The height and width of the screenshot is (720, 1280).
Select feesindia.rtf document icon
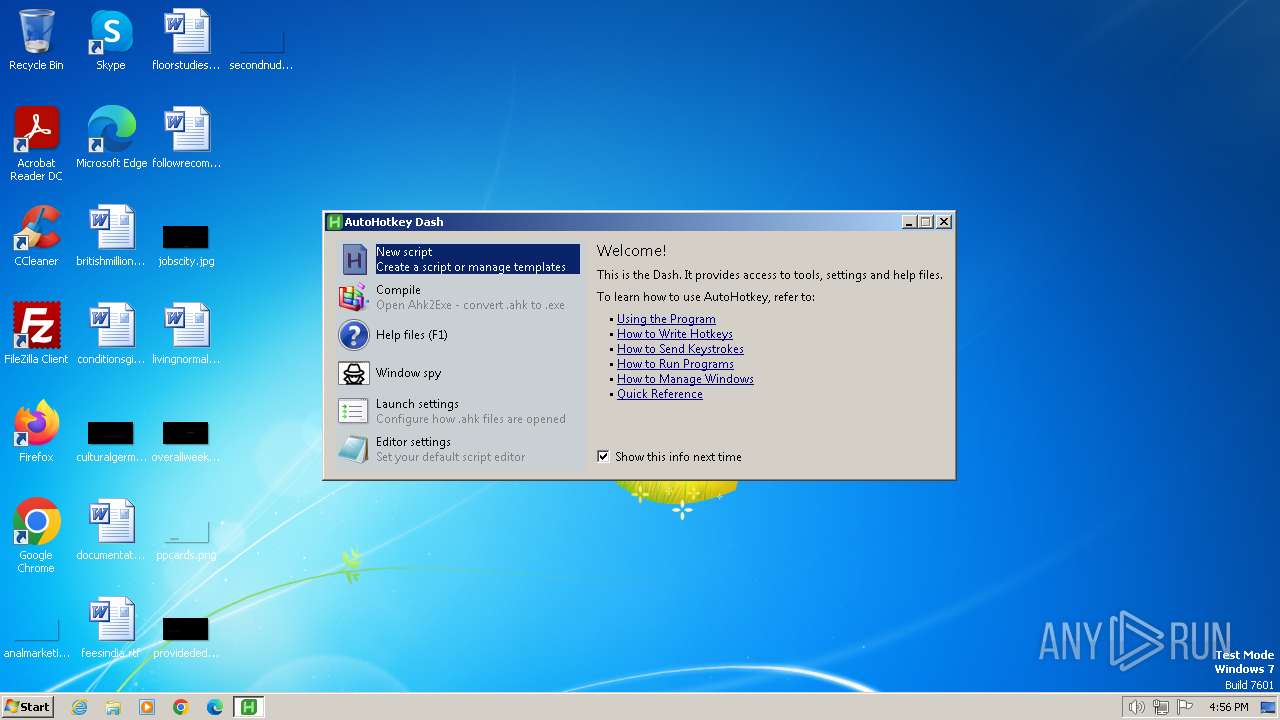(x=111, y=620)
